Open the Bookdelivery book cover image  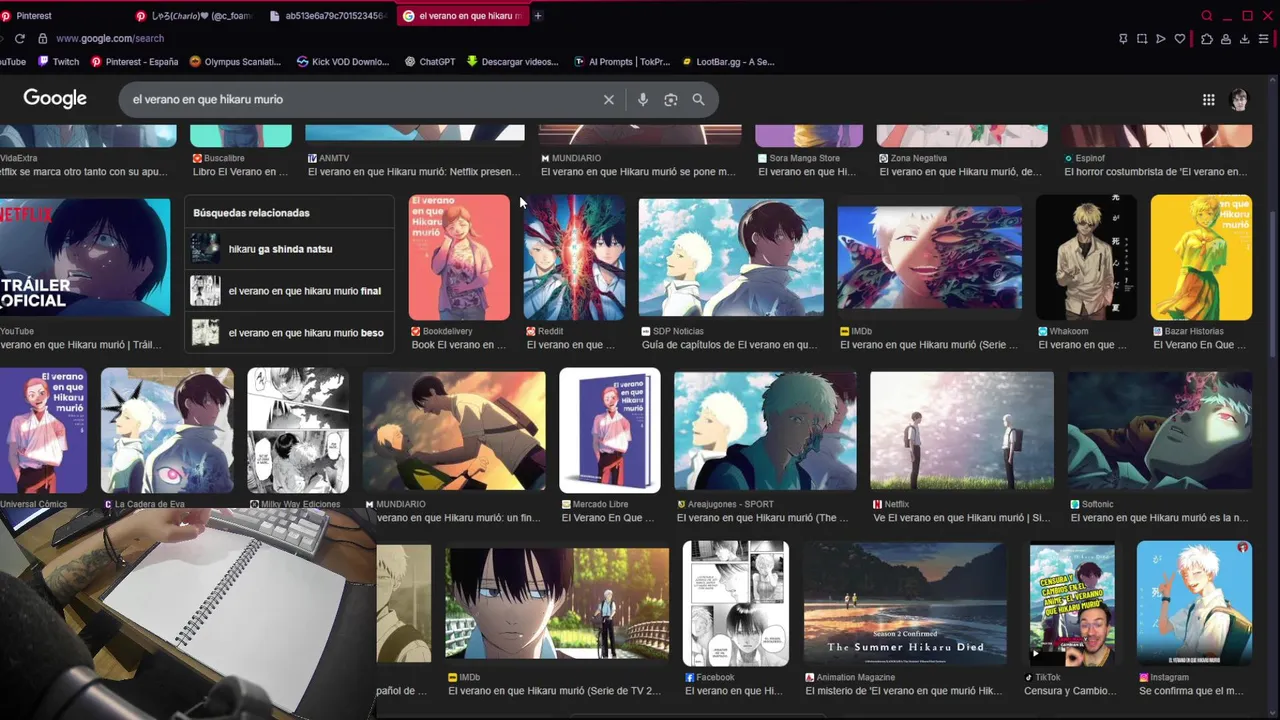[459, 257]
